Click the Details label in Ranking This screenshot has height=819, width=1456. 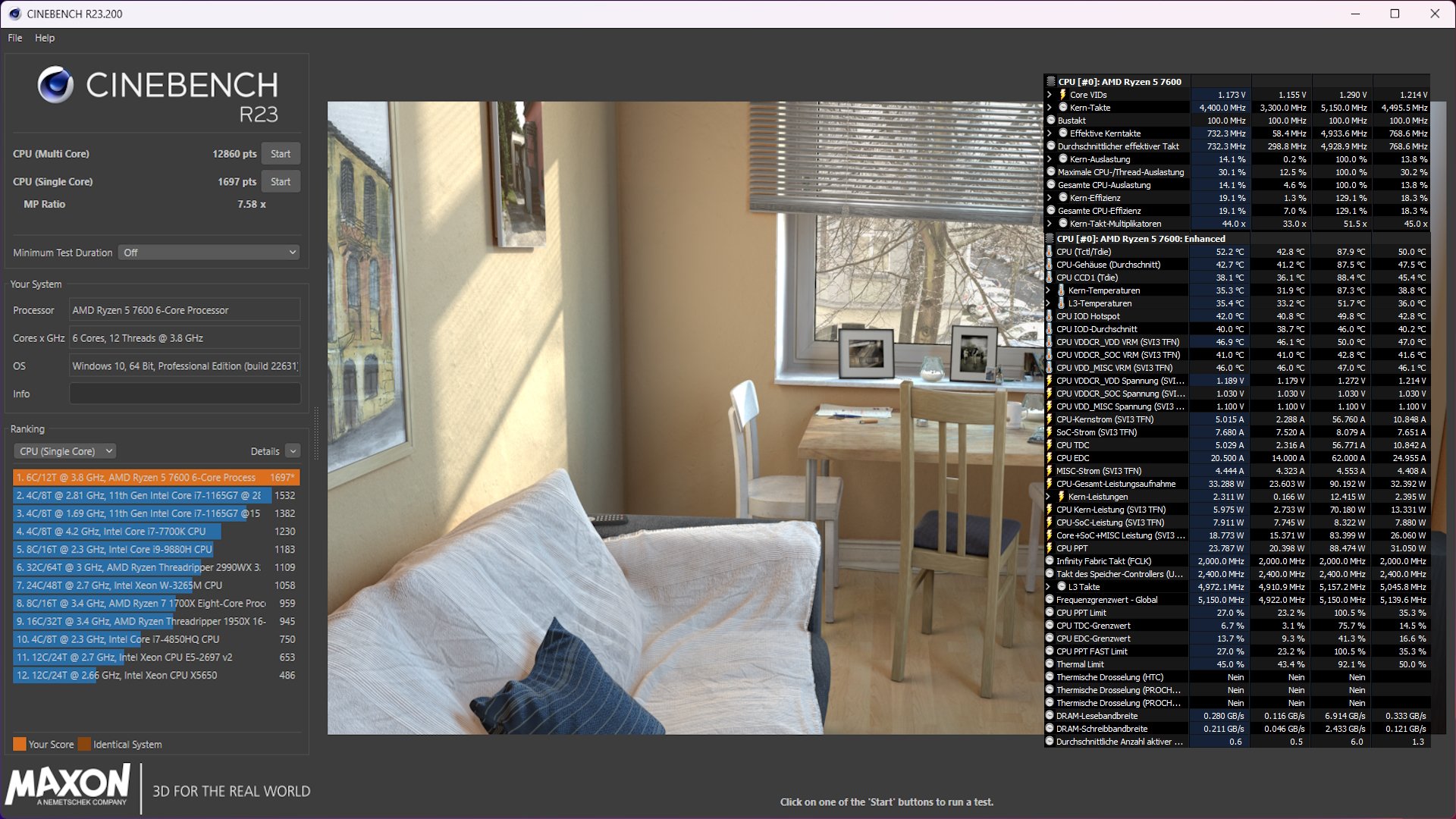click(265, 451)
